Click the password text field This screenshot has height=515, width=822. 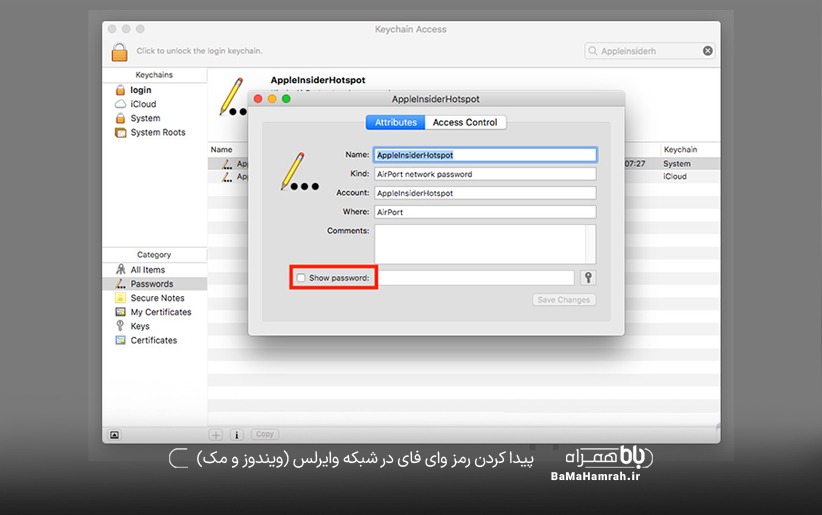[x=476, y=278]
